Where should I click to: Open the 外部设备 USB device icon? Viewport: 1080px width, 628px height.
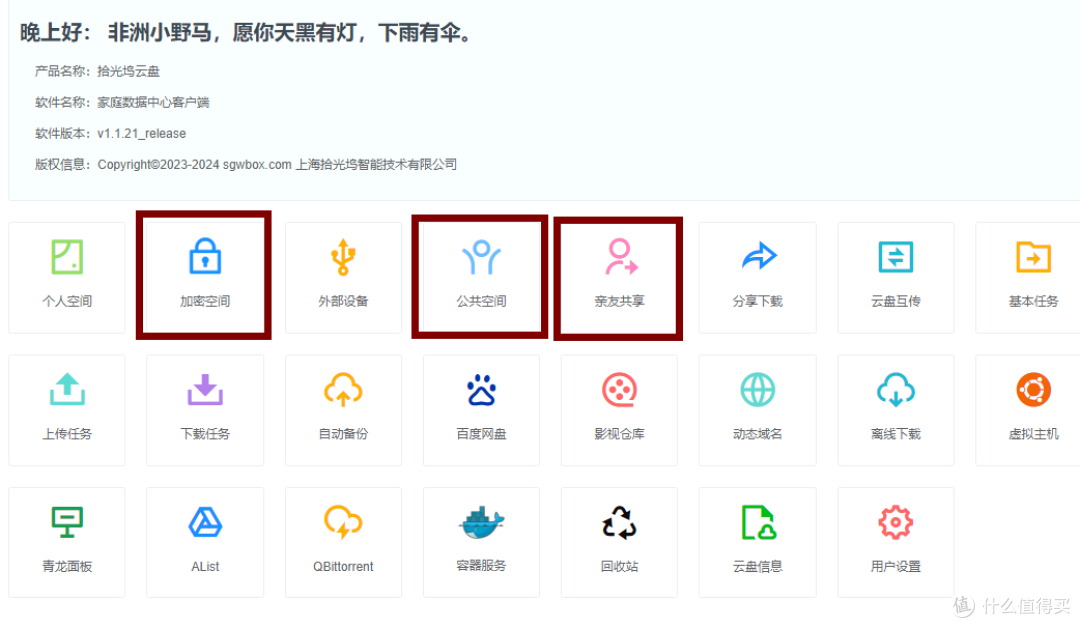click(343, 257)
